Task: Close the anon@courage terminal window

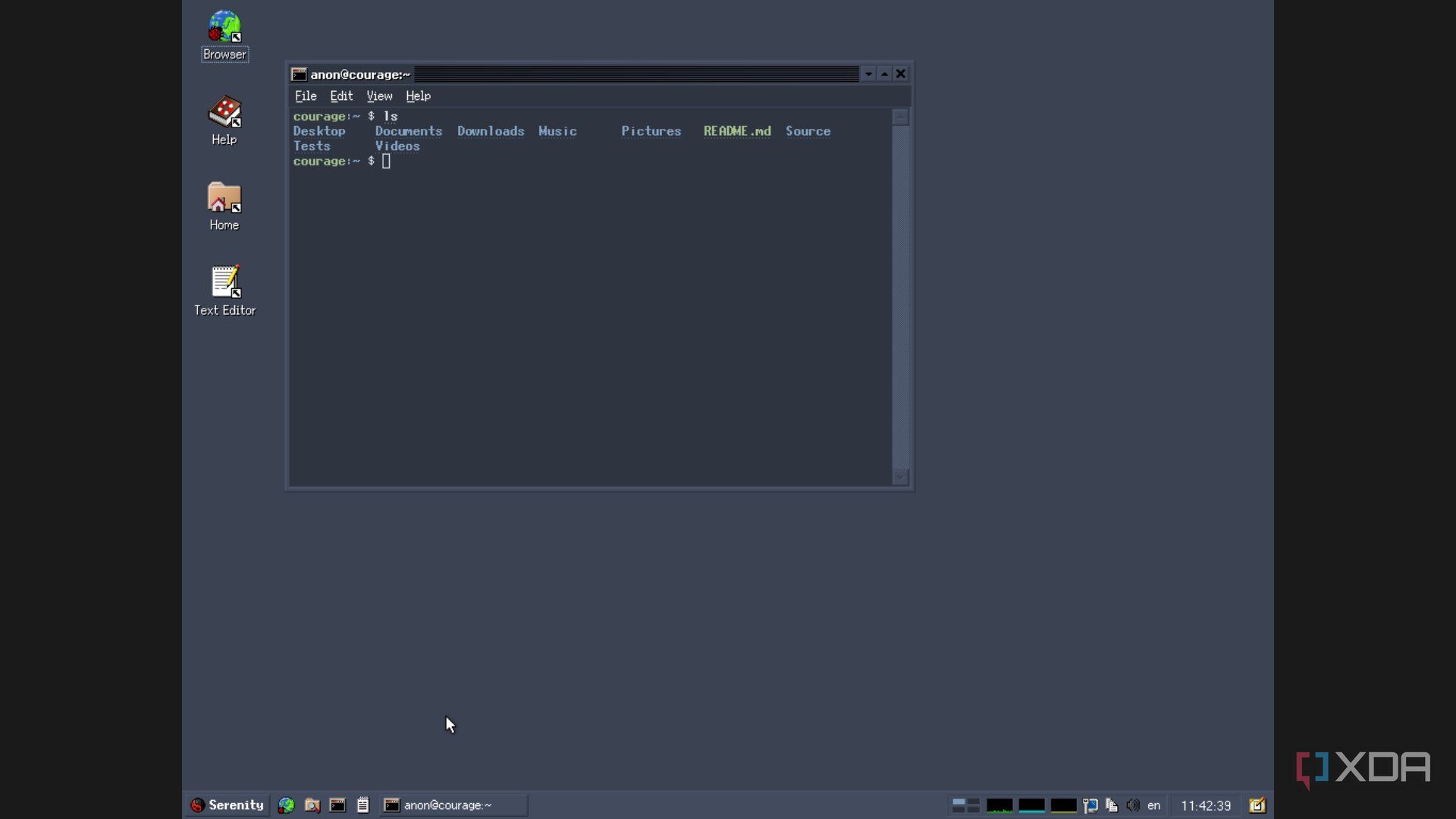Action: (901, 74)
